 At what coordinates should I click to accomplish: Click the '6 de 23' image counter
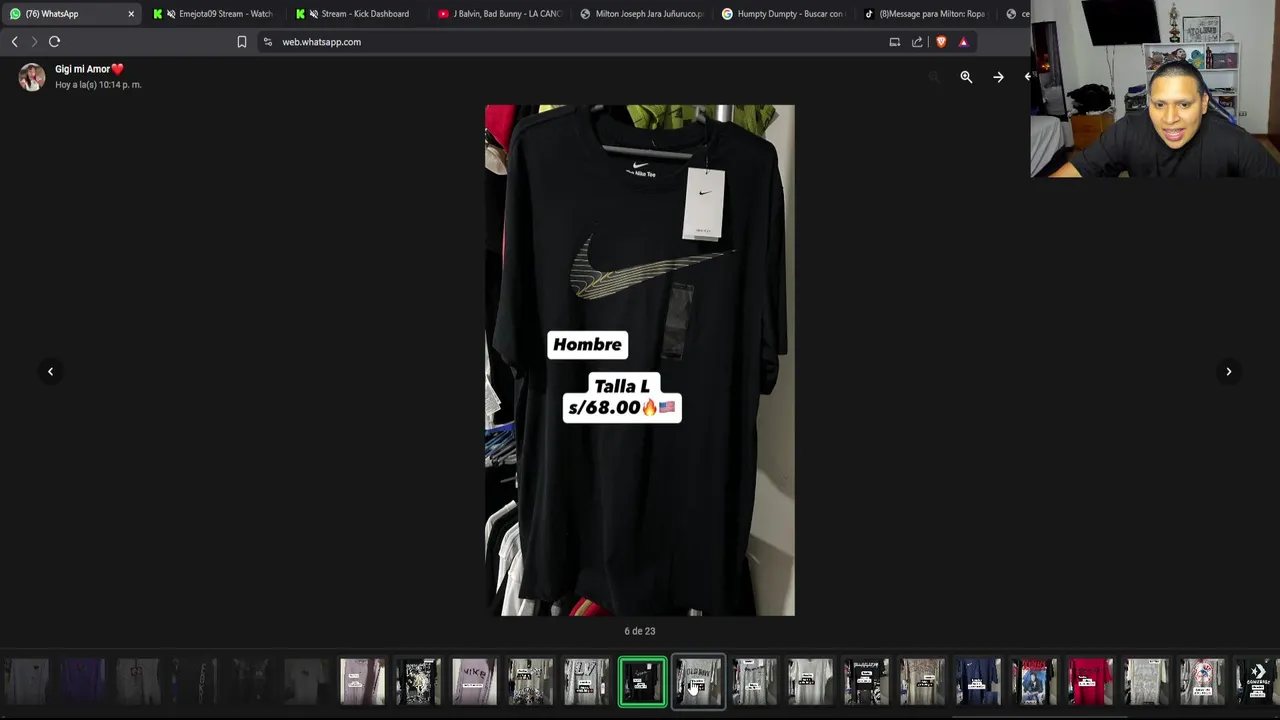(640, 631)
